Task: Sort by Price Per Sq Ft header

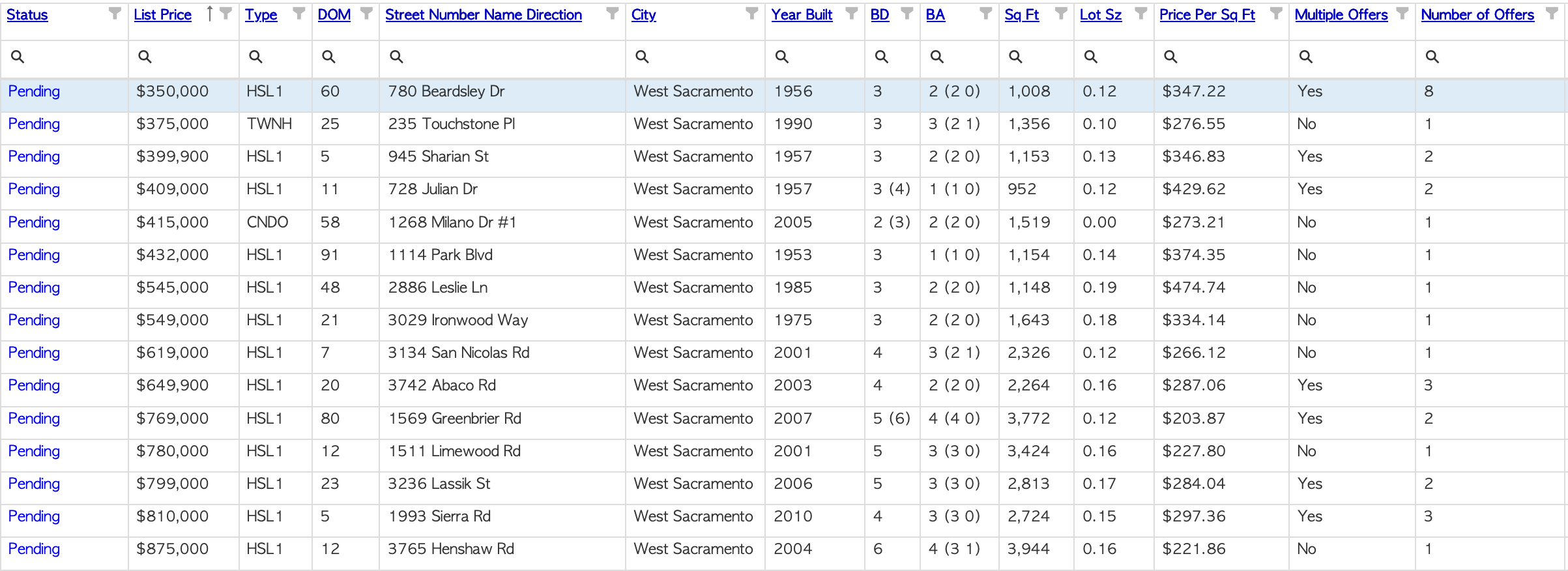Action: pos(1207,15)
